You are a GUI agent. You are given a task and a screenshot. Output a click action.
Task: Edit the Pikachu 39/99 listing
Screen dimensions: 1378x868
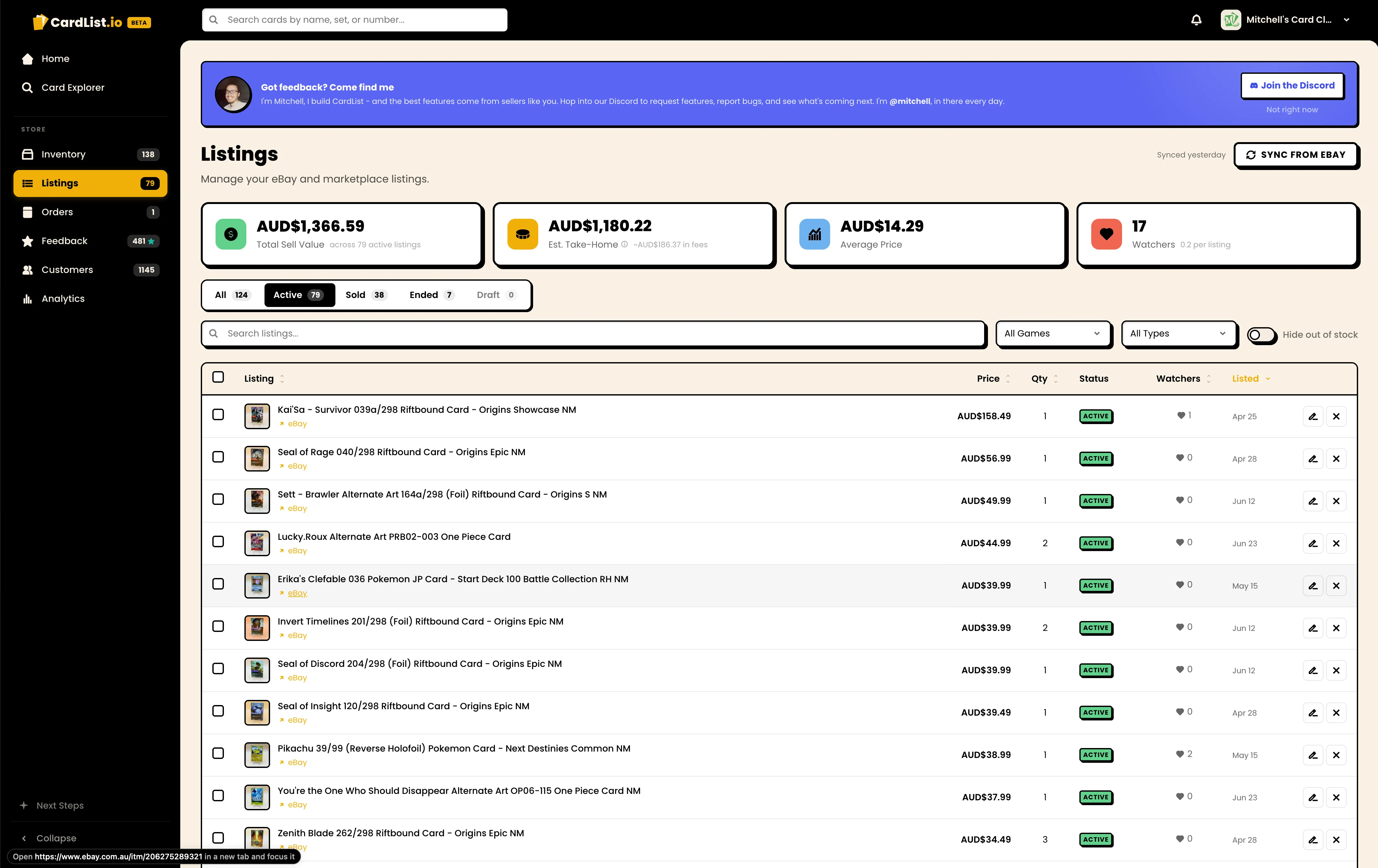pos(1313,755)
